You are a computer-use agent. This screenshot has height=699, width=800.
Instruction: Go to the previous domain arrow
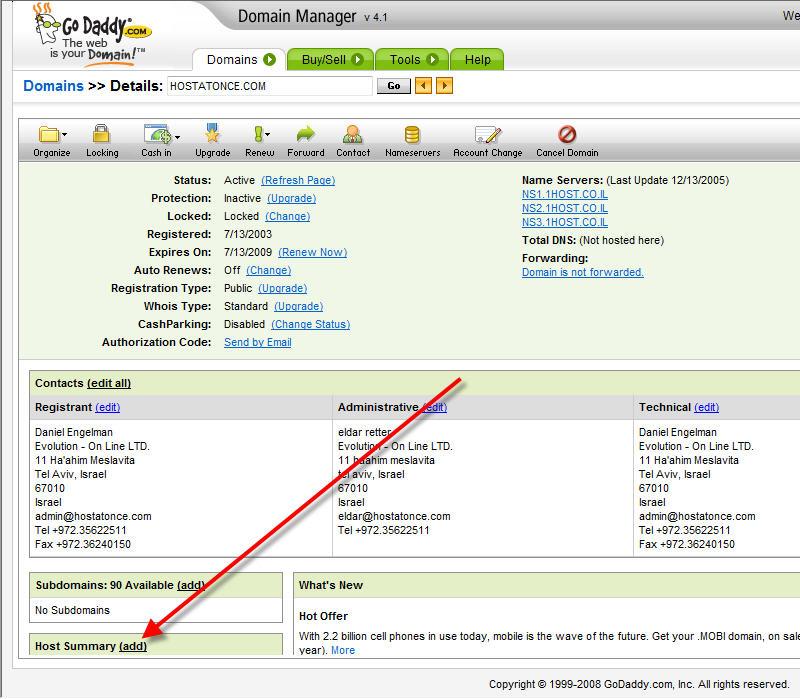(424, 86)
